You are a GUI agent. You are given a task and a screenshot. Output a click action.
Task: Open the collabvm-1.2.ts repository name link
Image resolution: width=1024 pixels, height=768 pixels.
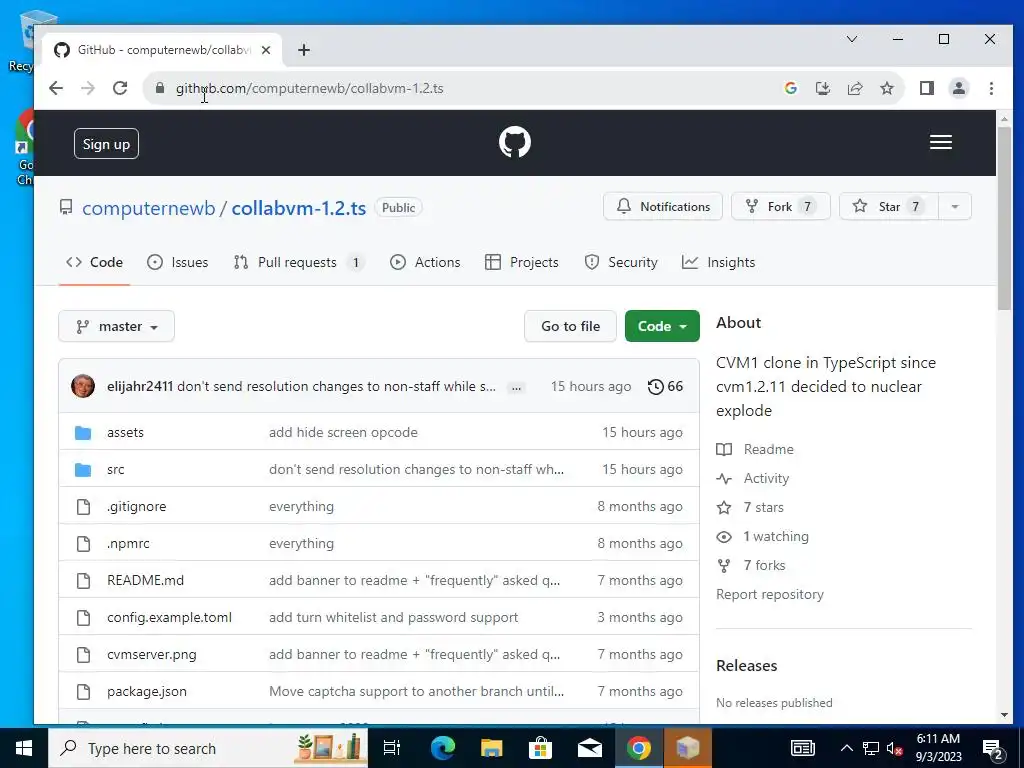click(298, 208)
